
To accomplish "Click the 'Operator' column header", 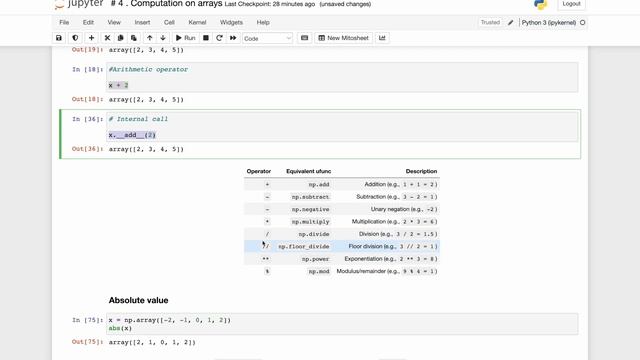I will (258, 171).
